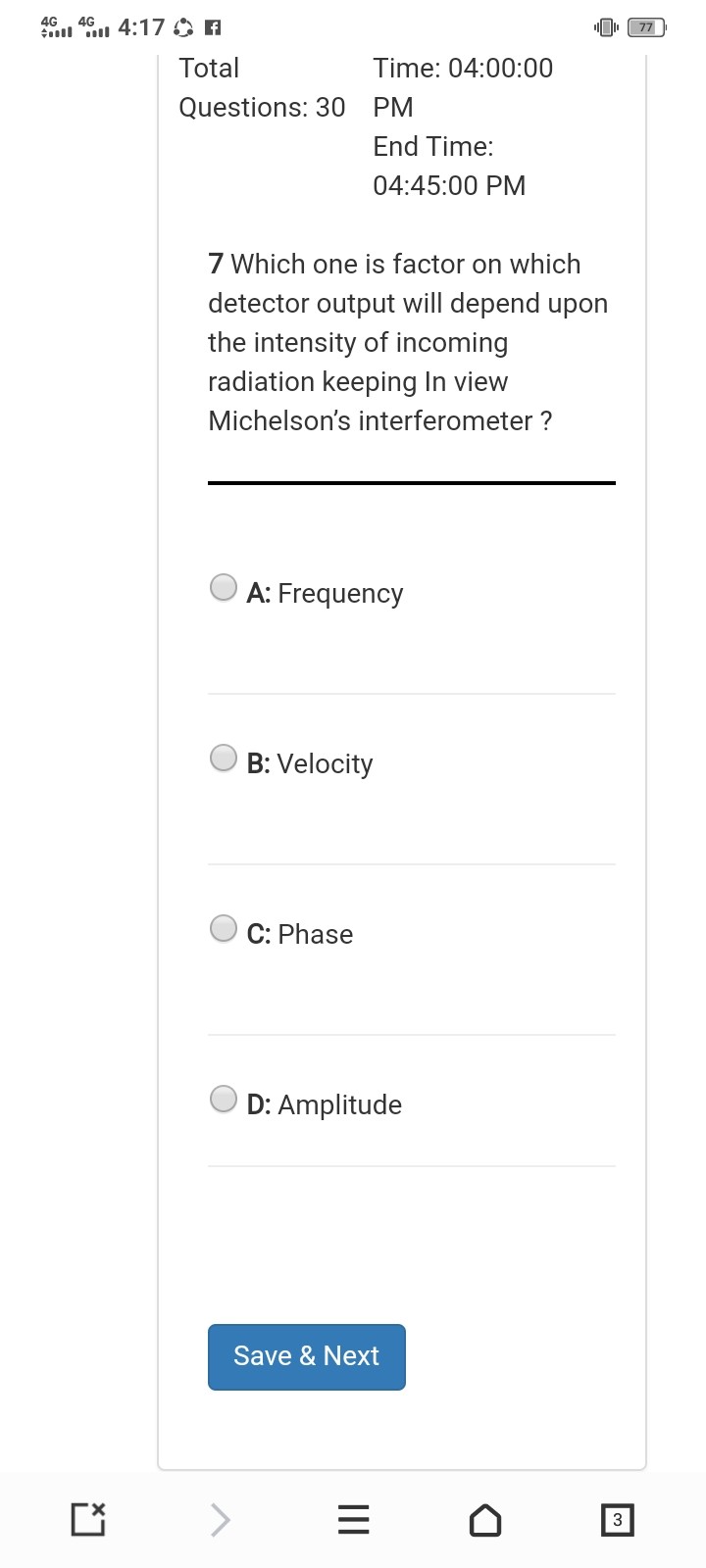The width and height of the screenshot is (706, 1568).
Task: Click the Save & Next button
Action: [306, 1356]
